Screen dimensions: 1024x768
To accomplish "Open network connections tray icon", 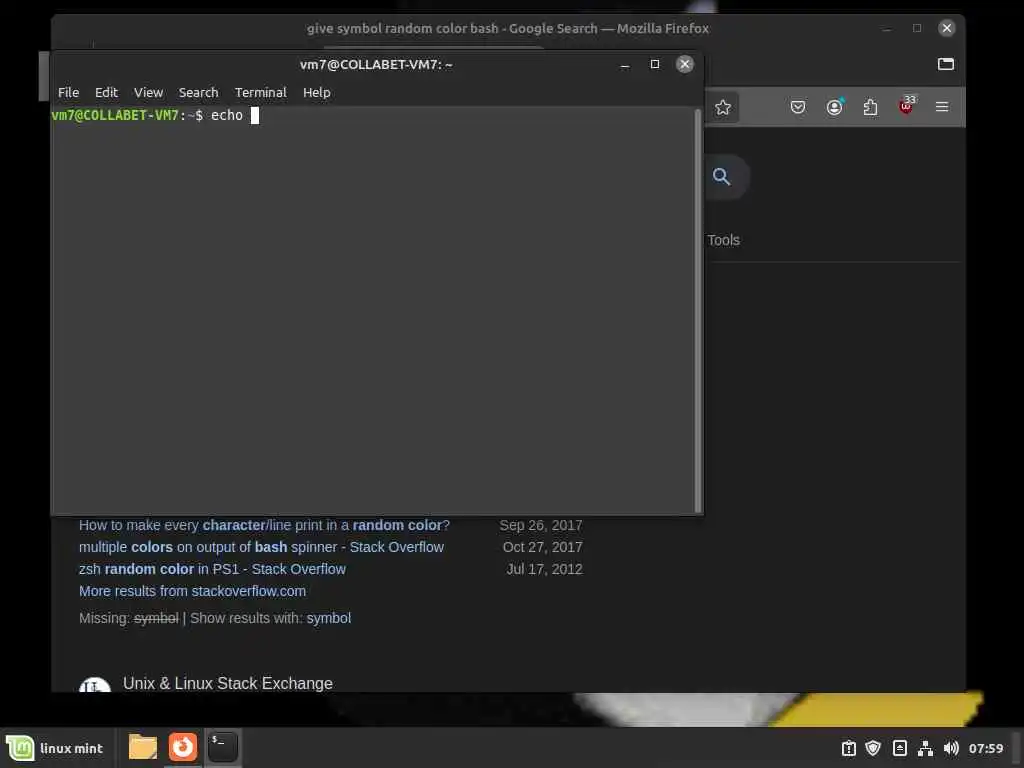I will point(925,748).
